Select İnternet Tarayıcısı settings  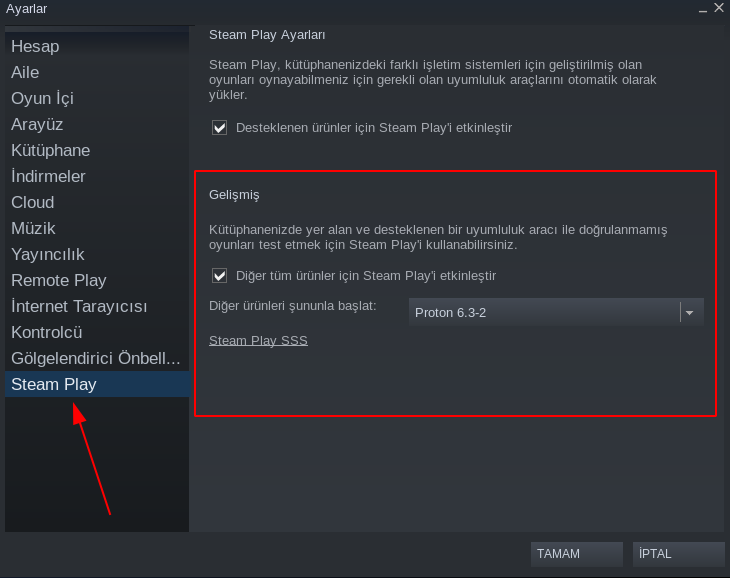(79, 307)
